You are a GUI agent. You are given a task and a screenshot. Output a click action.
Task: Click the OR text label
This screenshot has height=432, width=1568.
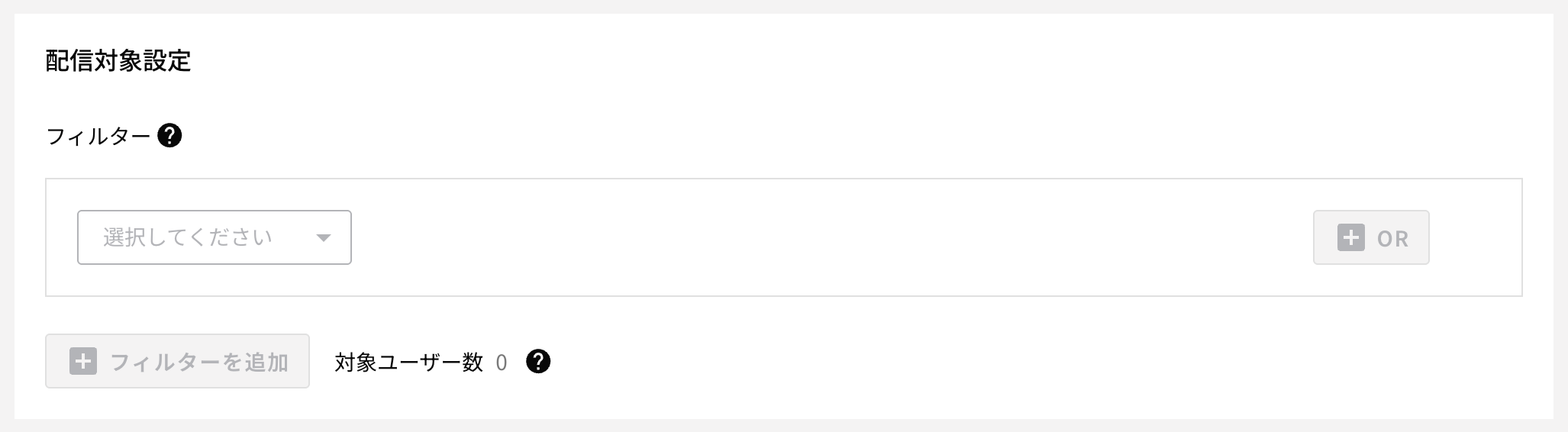1392,239
